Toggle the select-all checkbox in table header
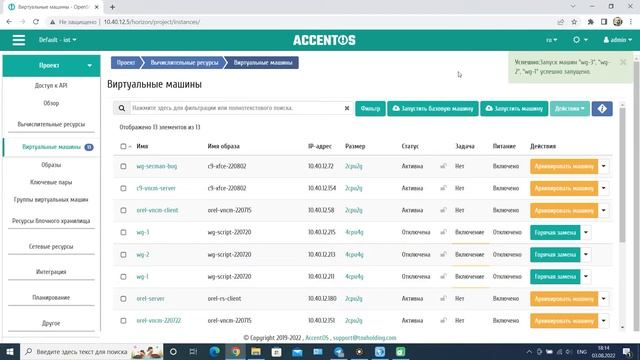Viewport: 640px width, 360px height. tap(123, 146)
